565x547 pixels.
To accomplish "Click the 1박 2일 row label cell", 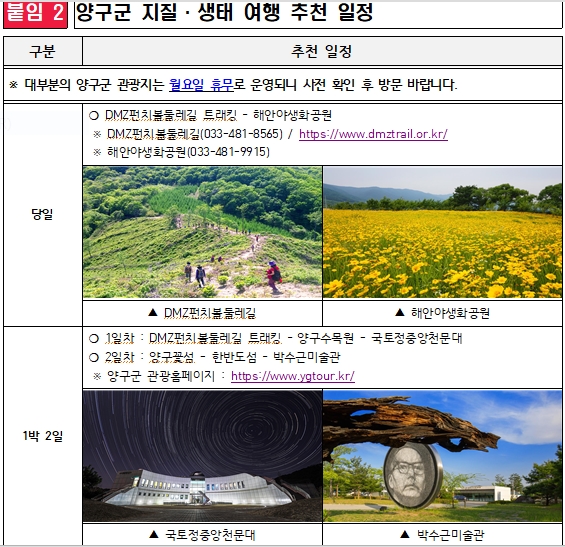I will (x=43, y=436).
